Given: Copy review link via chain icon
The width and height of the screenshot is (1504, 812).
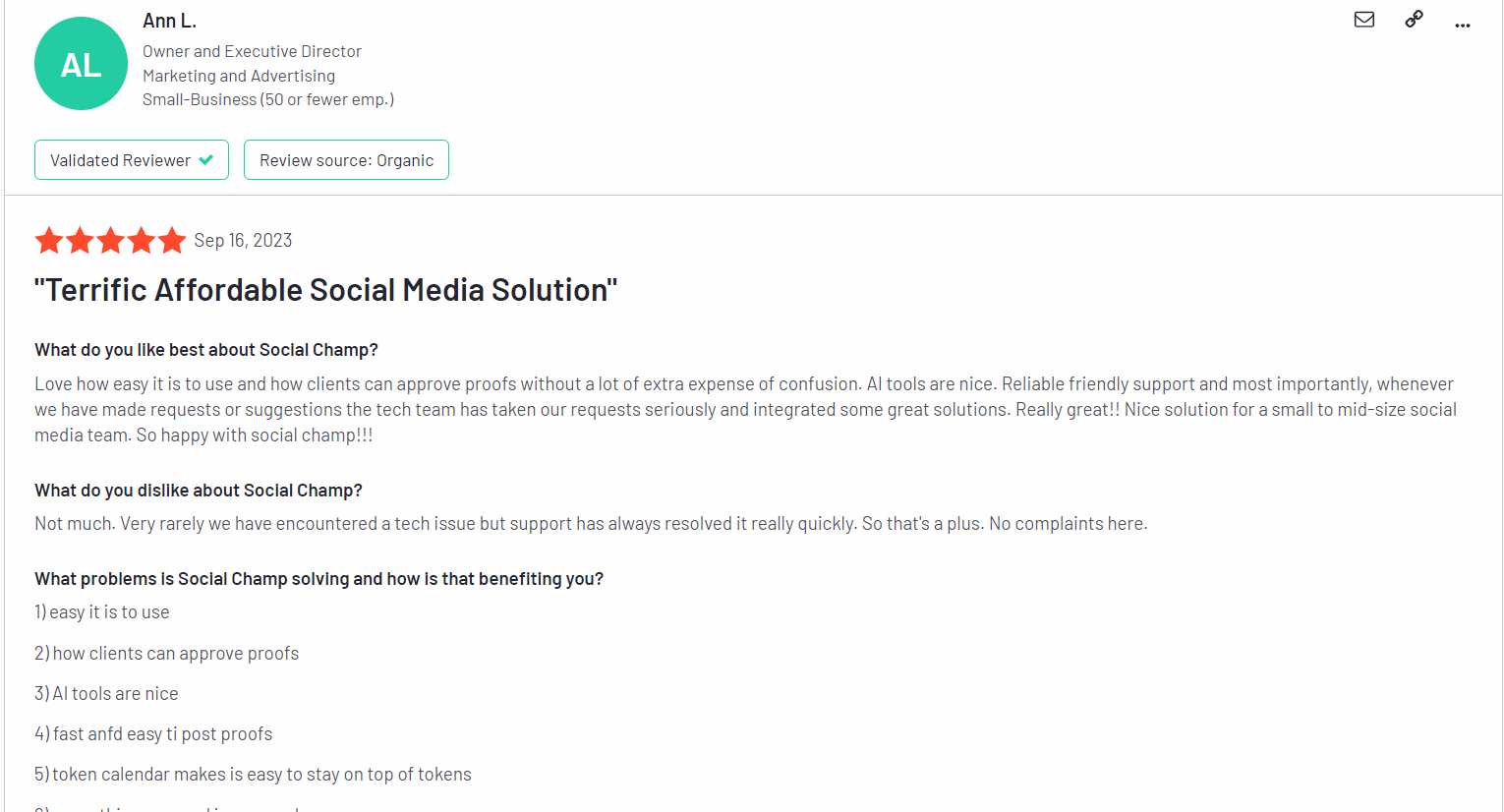Looking at the screenshot, I should (1414, 19).
